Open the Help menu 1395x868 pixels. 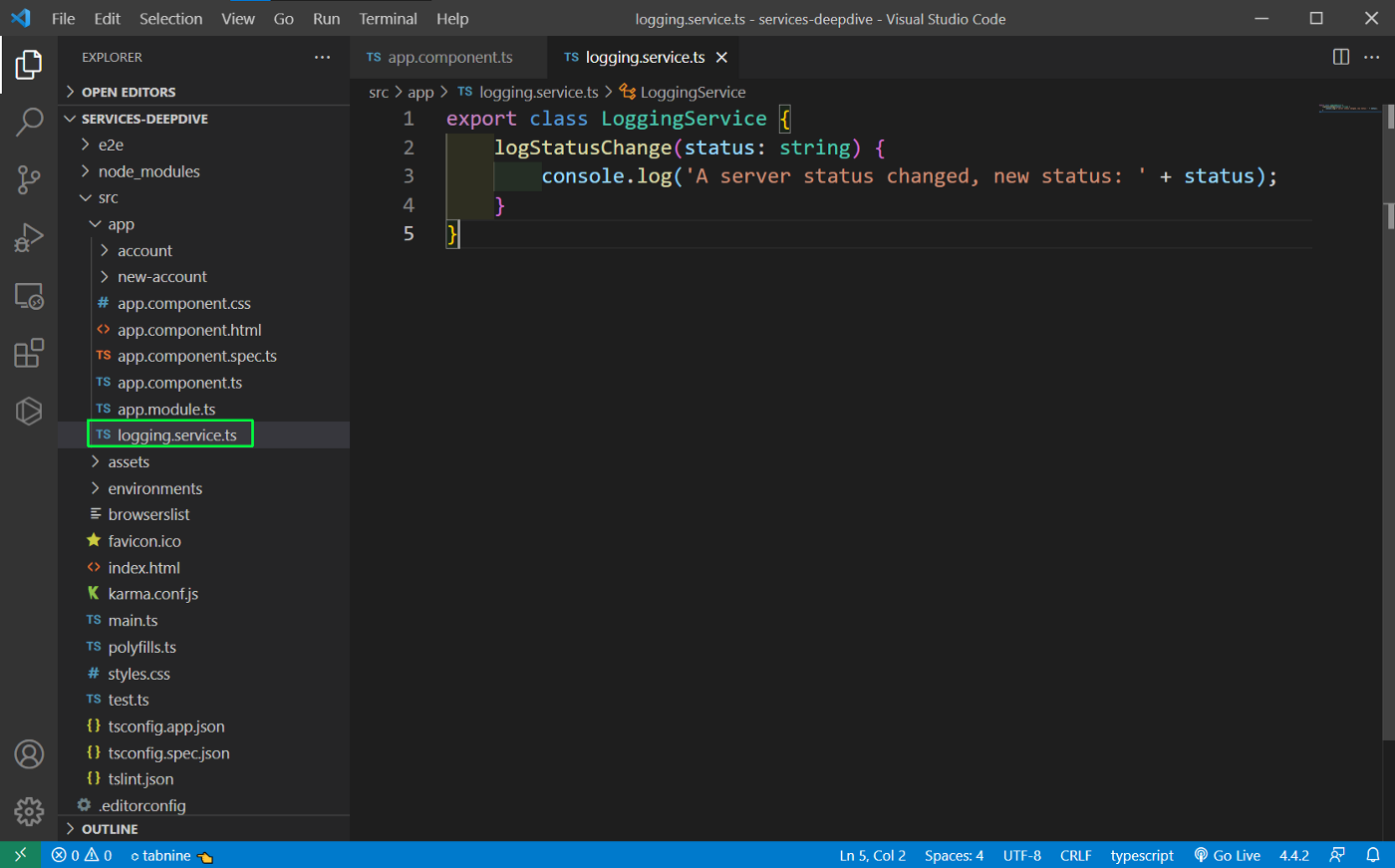click(x=452, y=18)
